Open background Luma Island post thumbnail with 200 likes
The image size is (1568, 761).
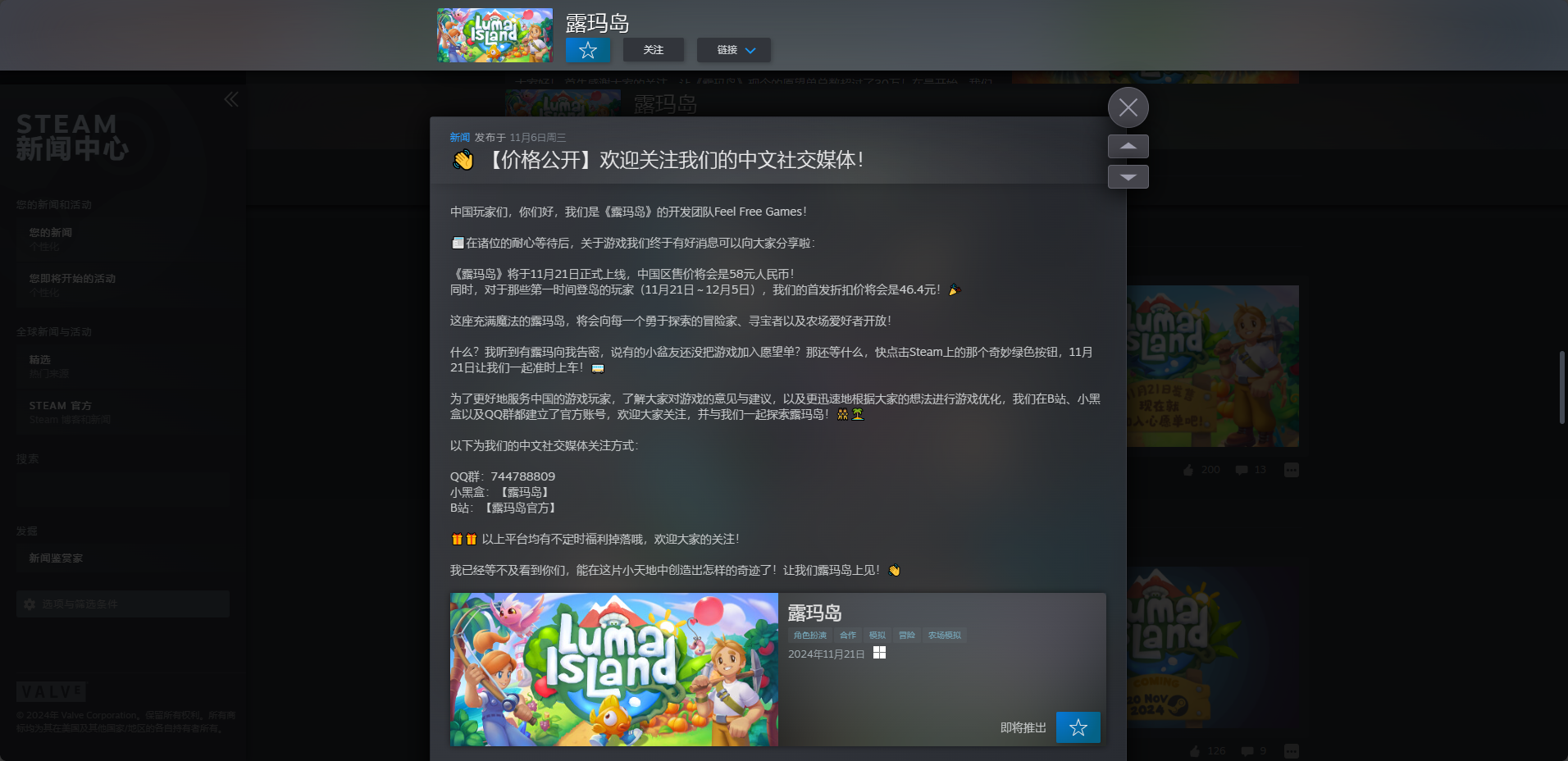pos(1213,366)
